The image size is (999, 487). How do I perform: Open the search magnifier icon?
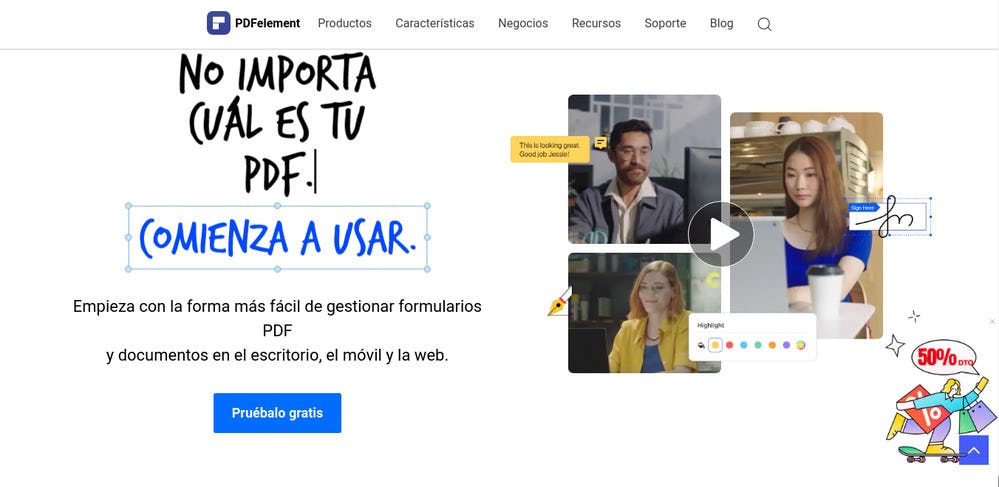(764, 24)
